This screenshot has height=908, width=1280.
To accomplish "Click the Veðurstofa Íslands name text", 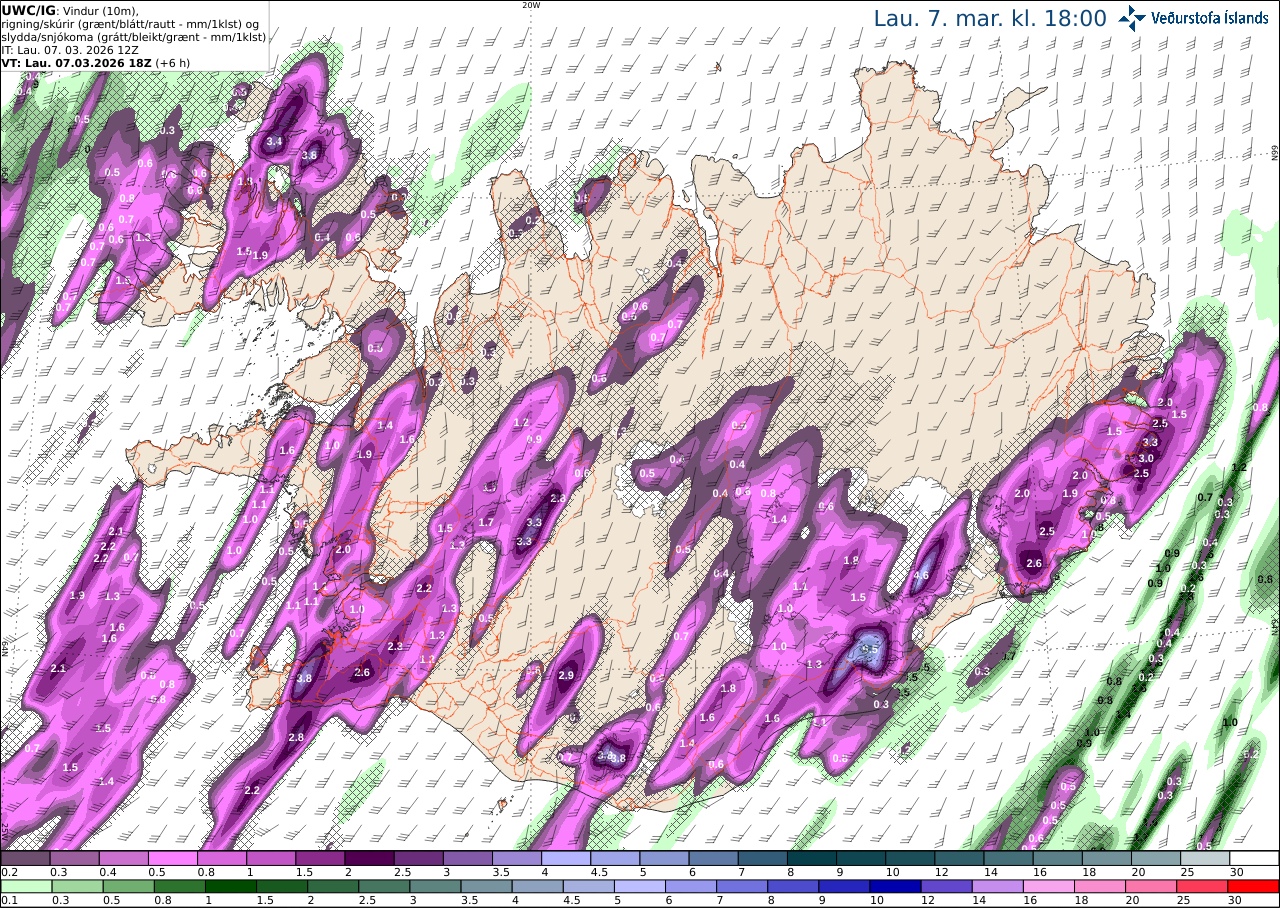I will coord(1209,18).
